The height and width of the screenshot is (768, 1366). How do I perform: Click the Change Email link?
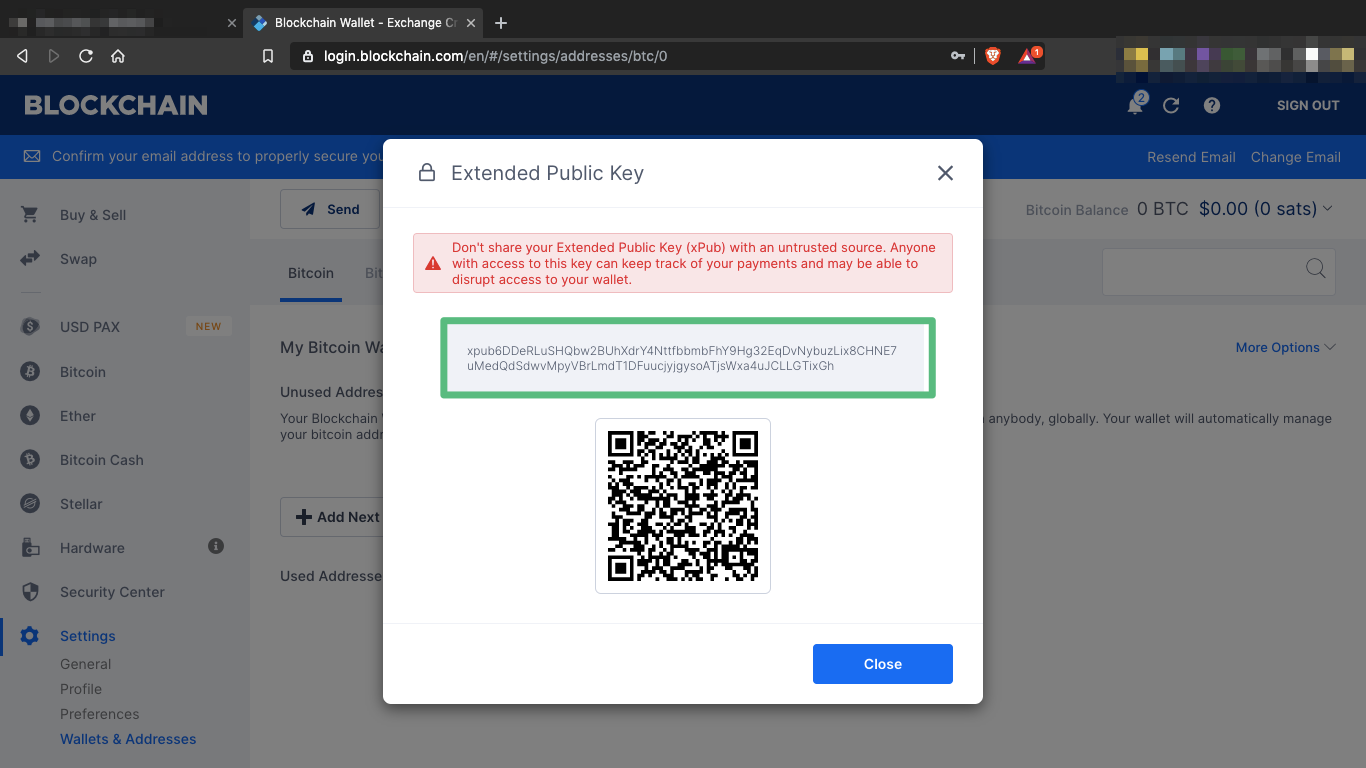[x=1296, y=157]
